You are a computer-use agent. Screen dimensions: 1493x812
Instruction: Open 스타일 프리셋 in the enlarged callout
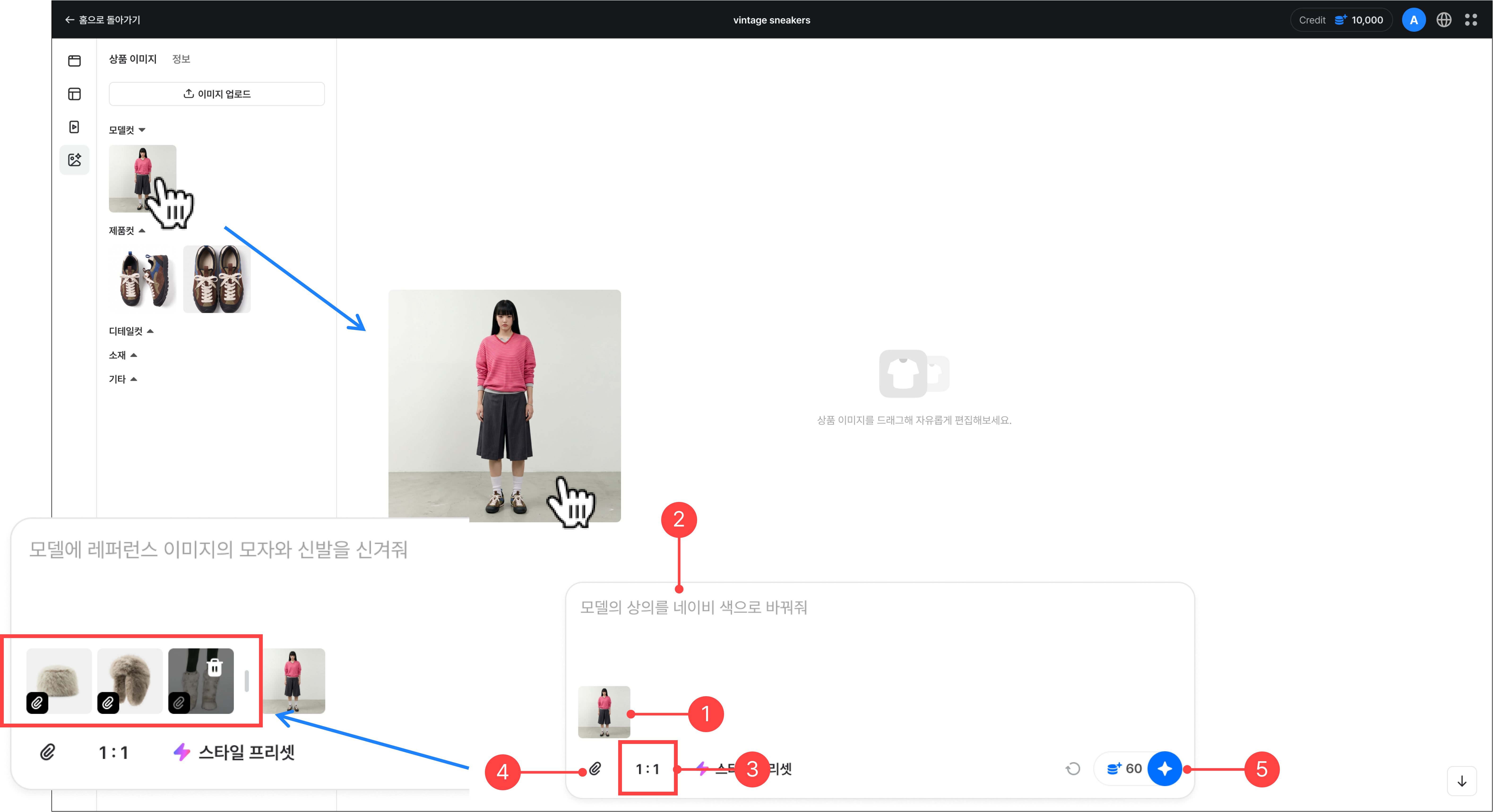point(234,752)
